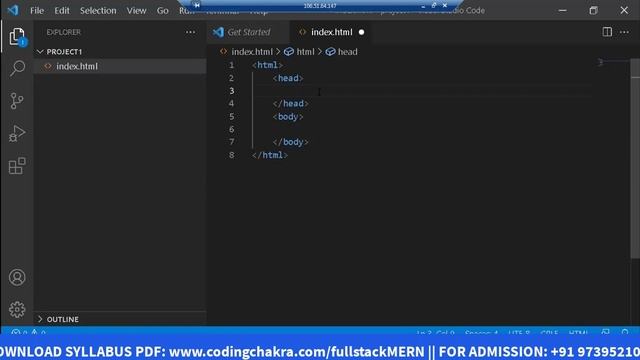The height and width of the screenshot is (360, 640).
Task: Close the Visual Studio Code window
Action: click(624, 11)
